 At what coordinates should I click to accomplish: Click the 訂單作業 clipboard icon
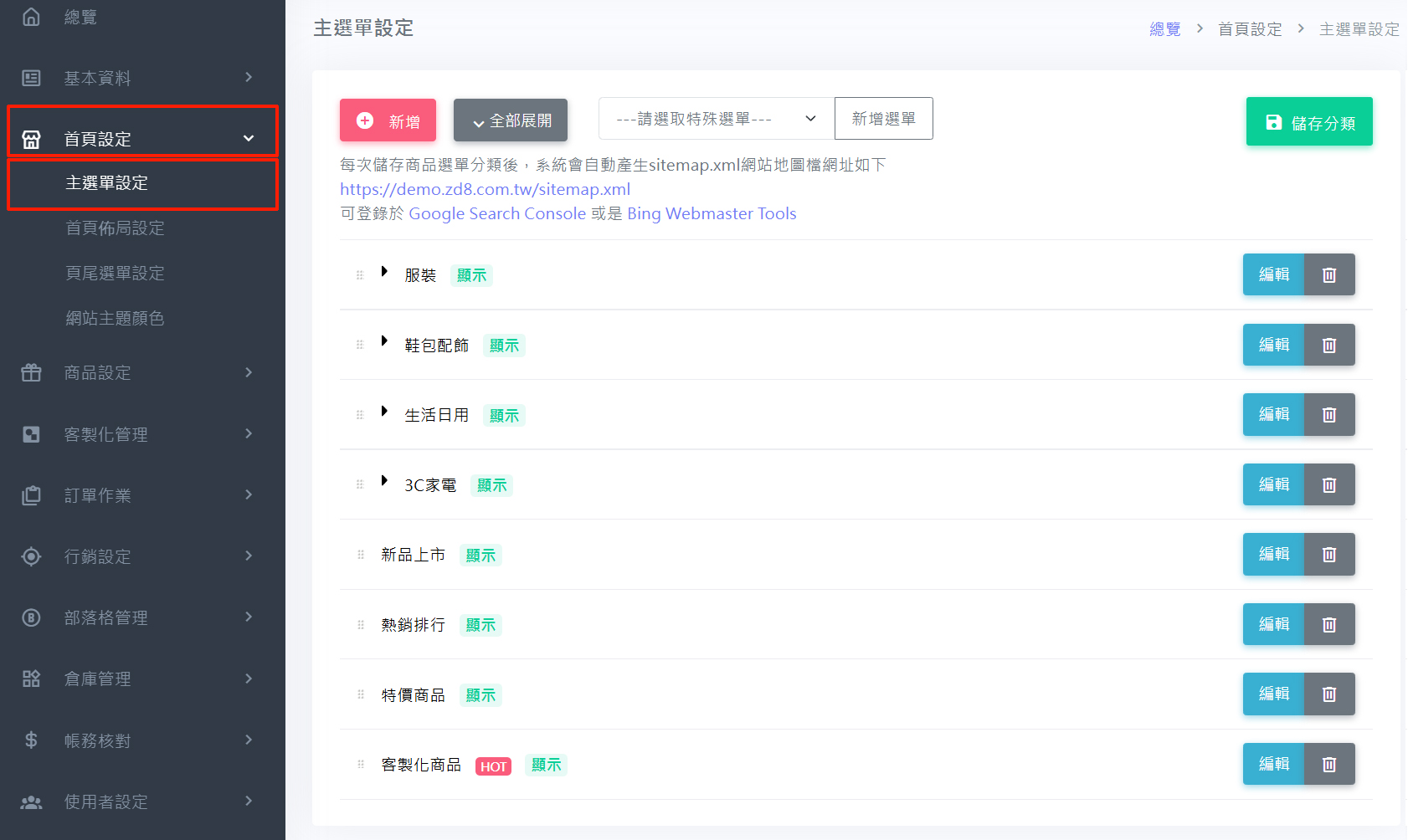tap(31, 495)
